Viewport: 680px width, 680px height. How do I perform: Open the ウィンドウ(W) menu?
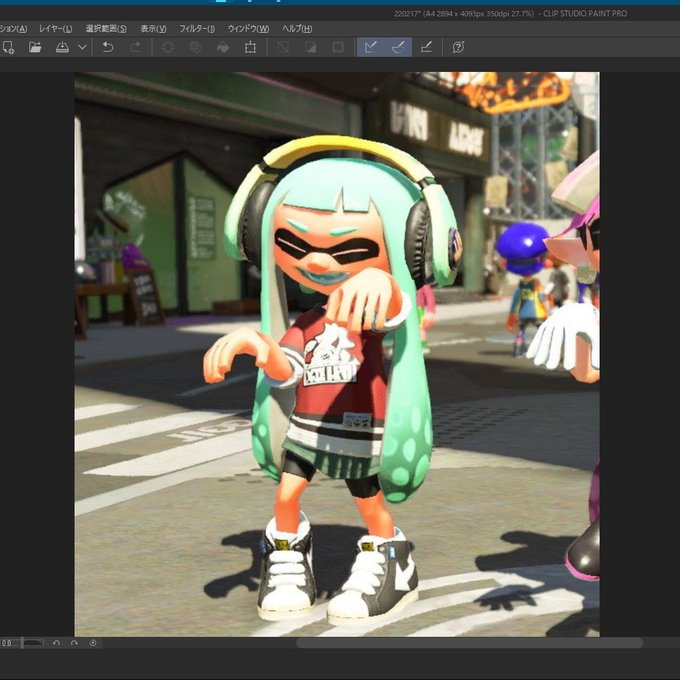[248, 29]
